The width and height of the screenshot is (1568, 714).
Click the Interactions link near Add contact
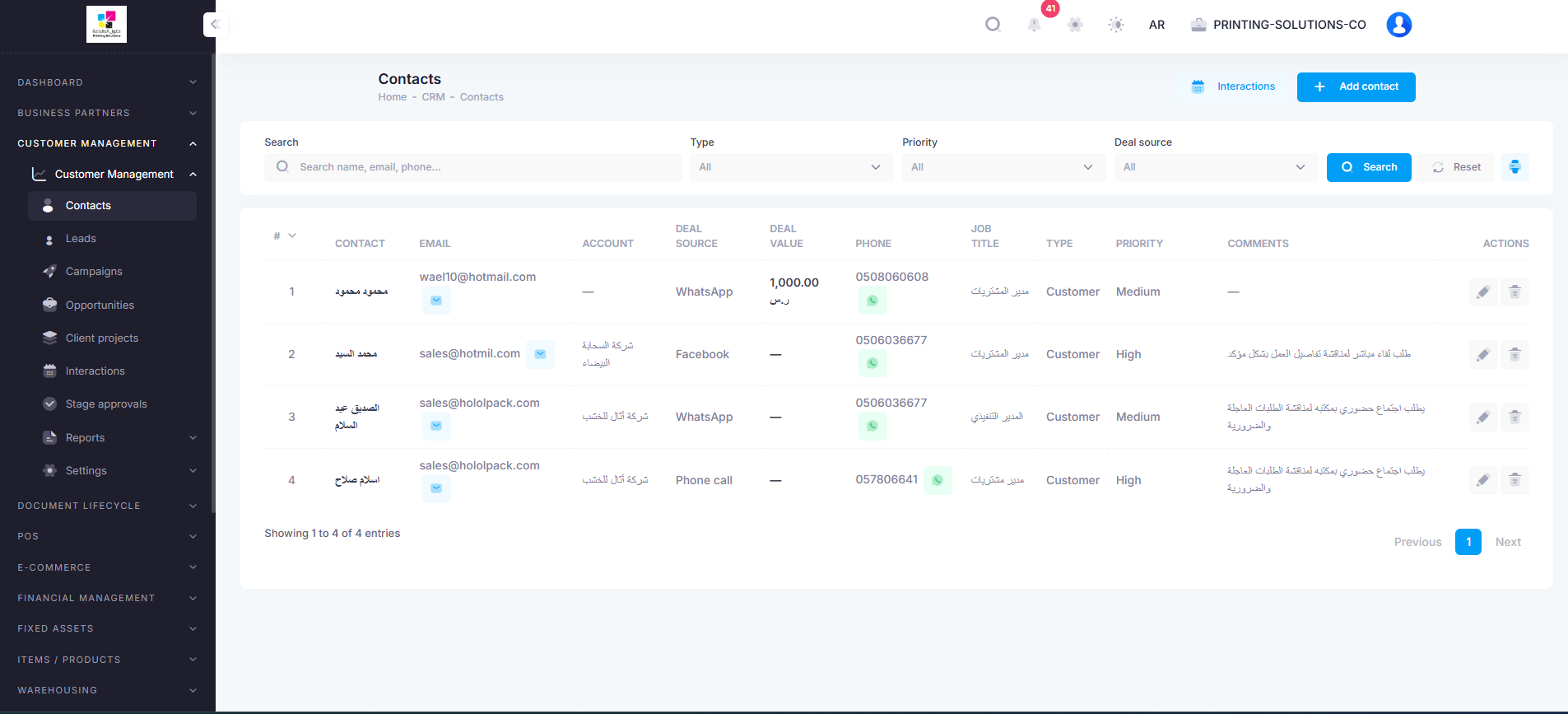point(1233,86)
